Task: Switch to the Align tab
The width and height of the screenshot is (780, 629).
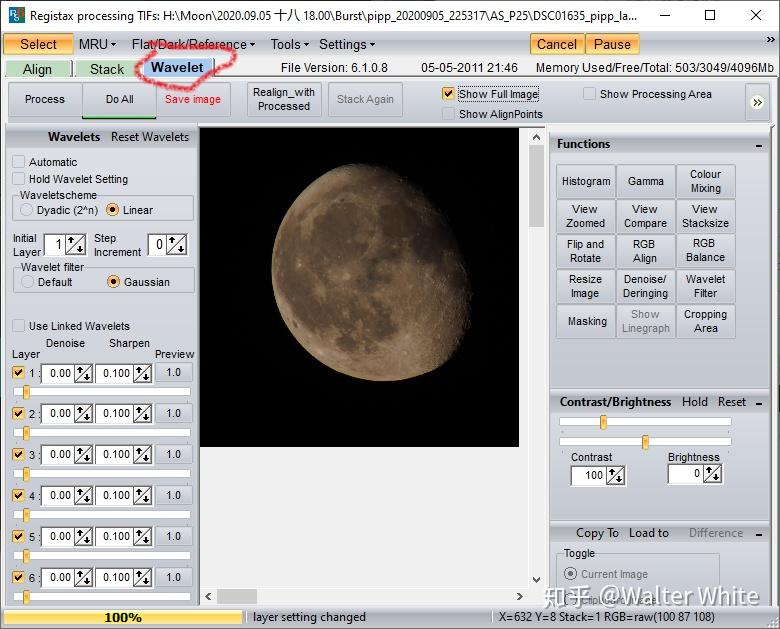Action: (38, 69)
